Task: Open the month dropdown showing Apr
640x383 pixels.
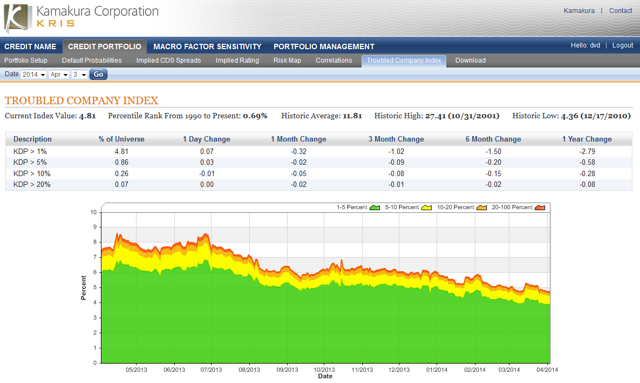Action: pyautogui.click(x=59, y=74)
